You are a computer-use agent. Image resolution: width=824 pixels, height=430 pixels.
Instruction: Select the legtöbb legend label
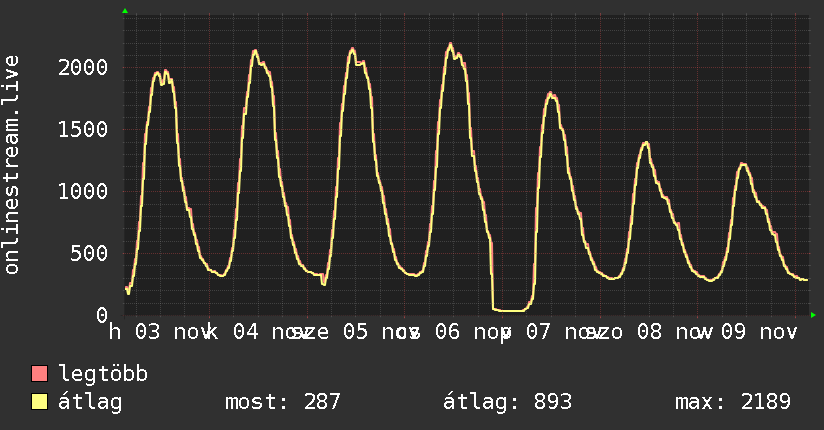click(103, 374)
